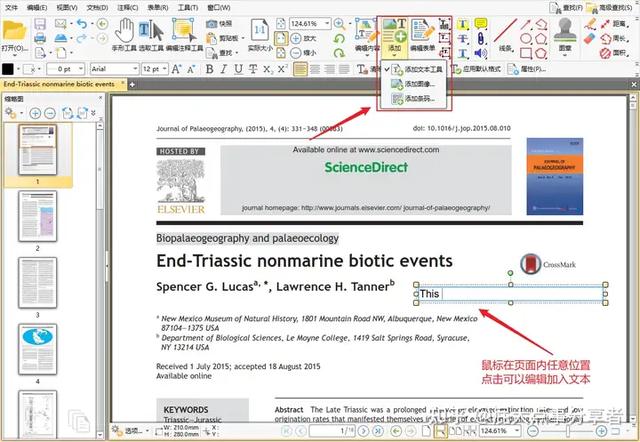Open the status bar 124.61% zoom dropdown
640x442 pixels.
tap(517, 431)
